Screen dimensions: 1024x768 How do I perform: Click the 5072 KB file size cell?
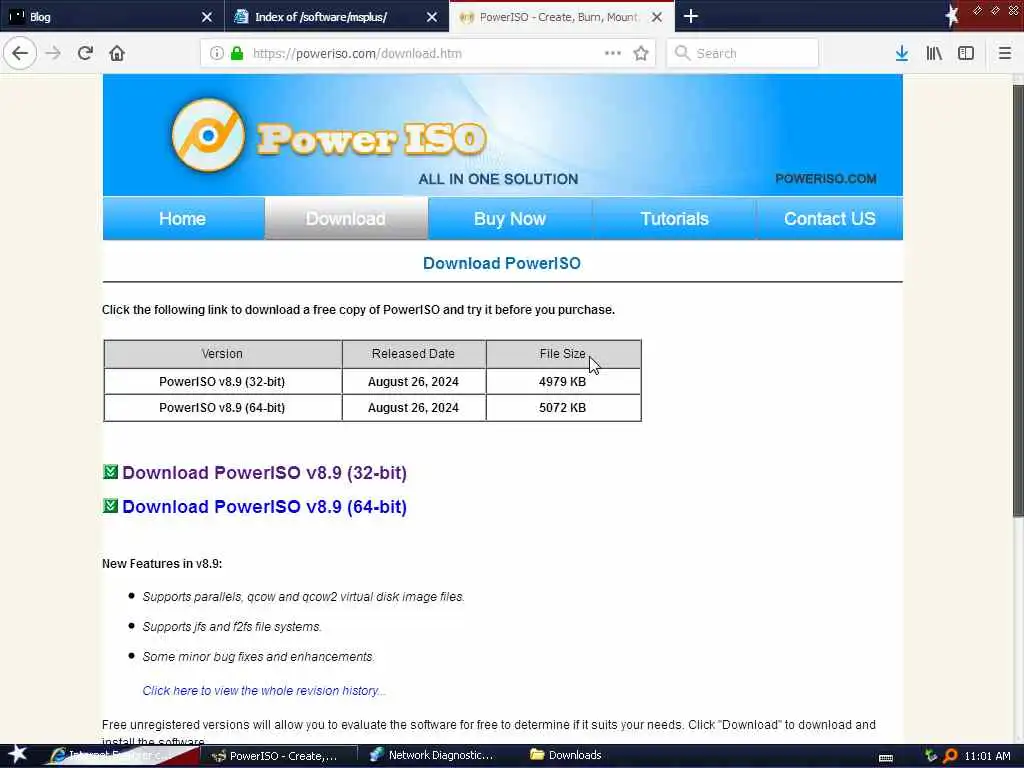563,408
